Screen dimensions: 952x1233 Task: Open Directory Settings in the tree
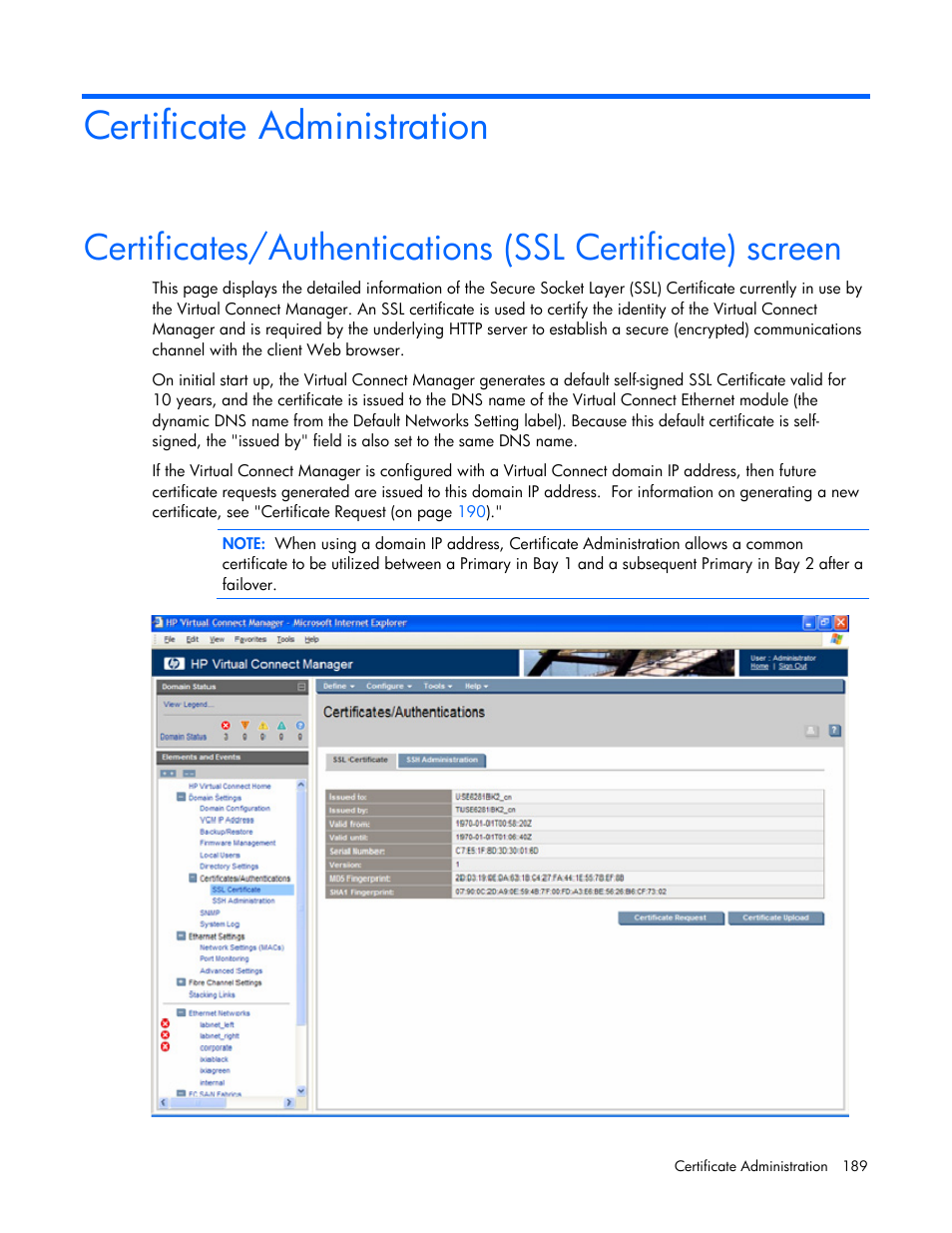pos(230,867)
